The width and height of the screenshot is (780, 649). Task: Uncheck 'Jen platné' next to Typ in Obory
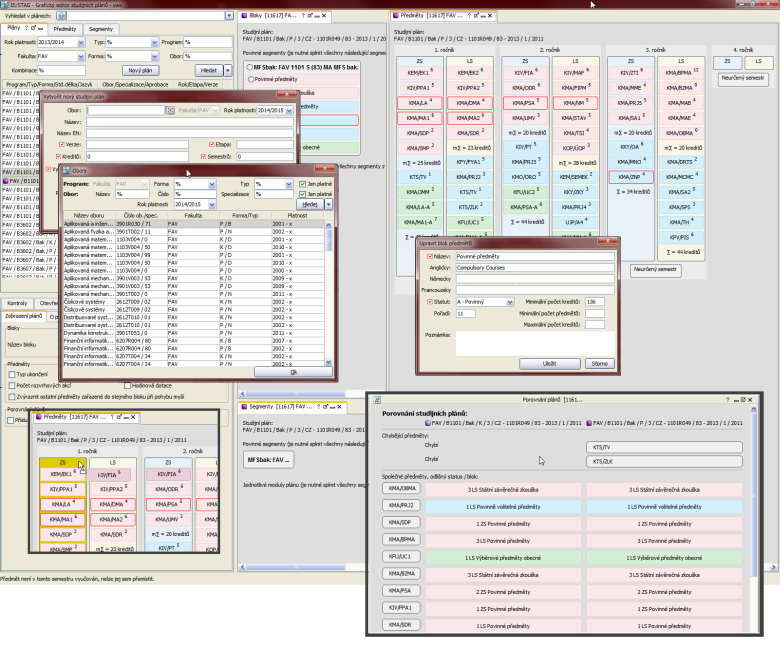pos(302,184)
